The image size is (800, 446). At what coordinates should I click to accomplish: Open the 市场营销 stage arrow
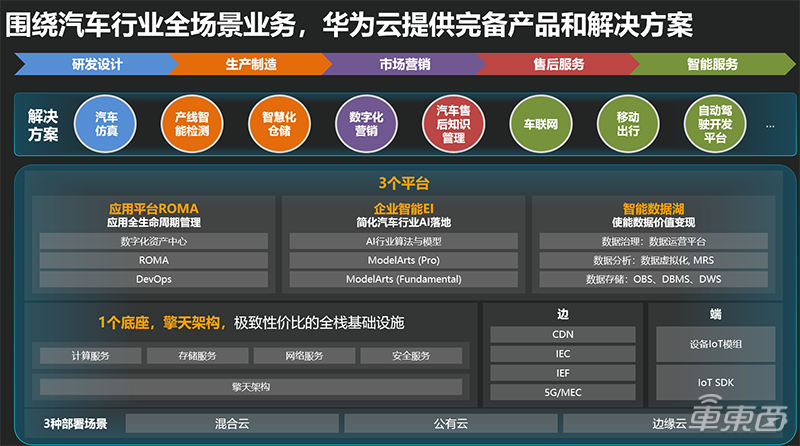click(x=404, y=64)
